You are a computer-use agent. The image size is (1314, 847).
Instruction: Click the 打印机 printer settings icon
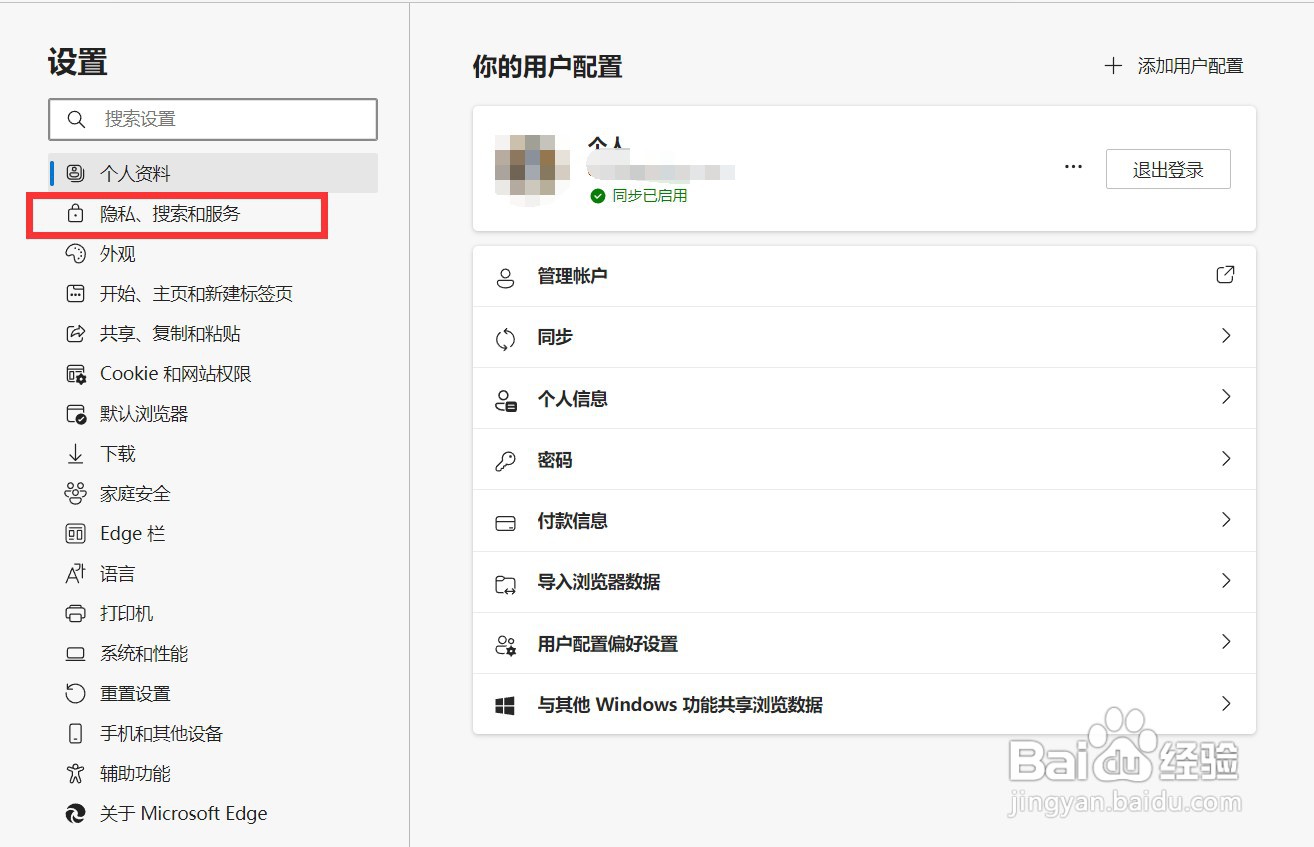click(76, 613)
